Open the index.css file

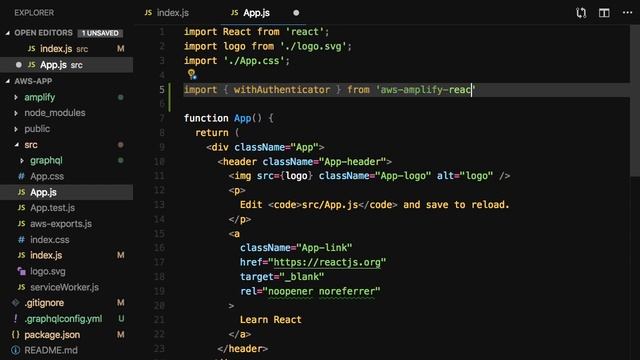click(x=49, y=240)
